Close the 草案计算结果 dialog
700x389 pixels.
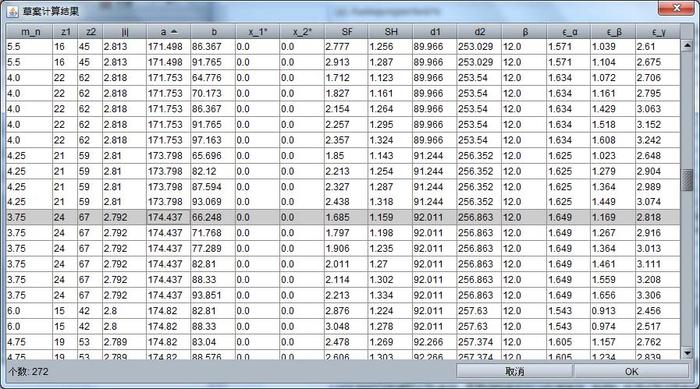(676, 8)
